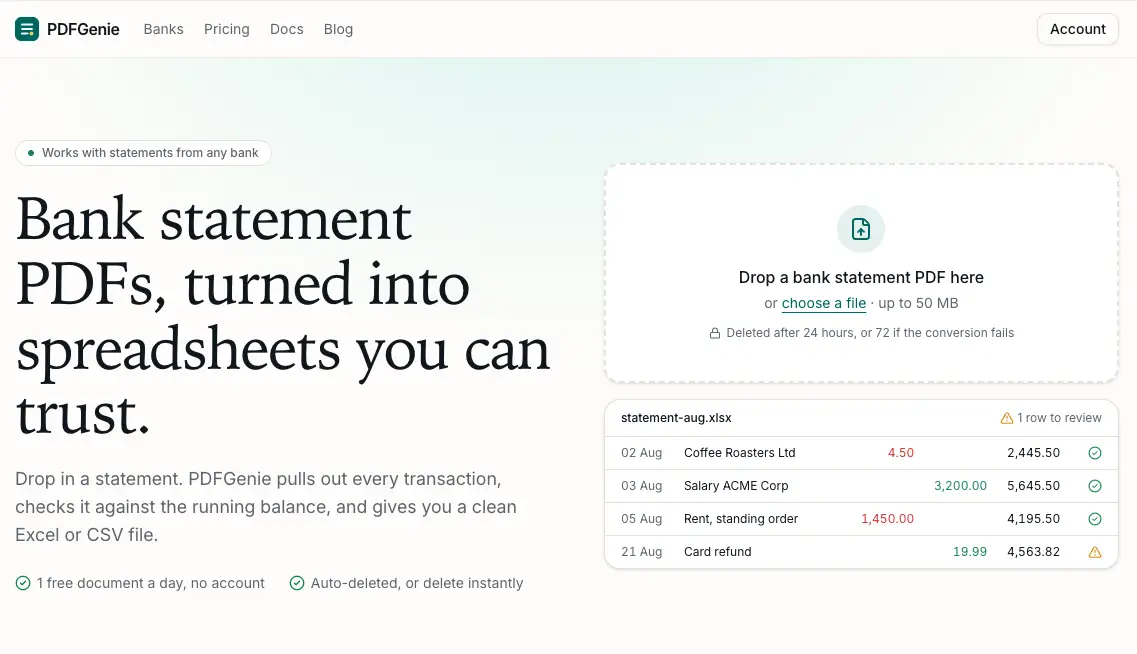Select the 'Salary ACME Corp' cell
The width and height of the screenshot is (1137, 654).
pos(736,486)
